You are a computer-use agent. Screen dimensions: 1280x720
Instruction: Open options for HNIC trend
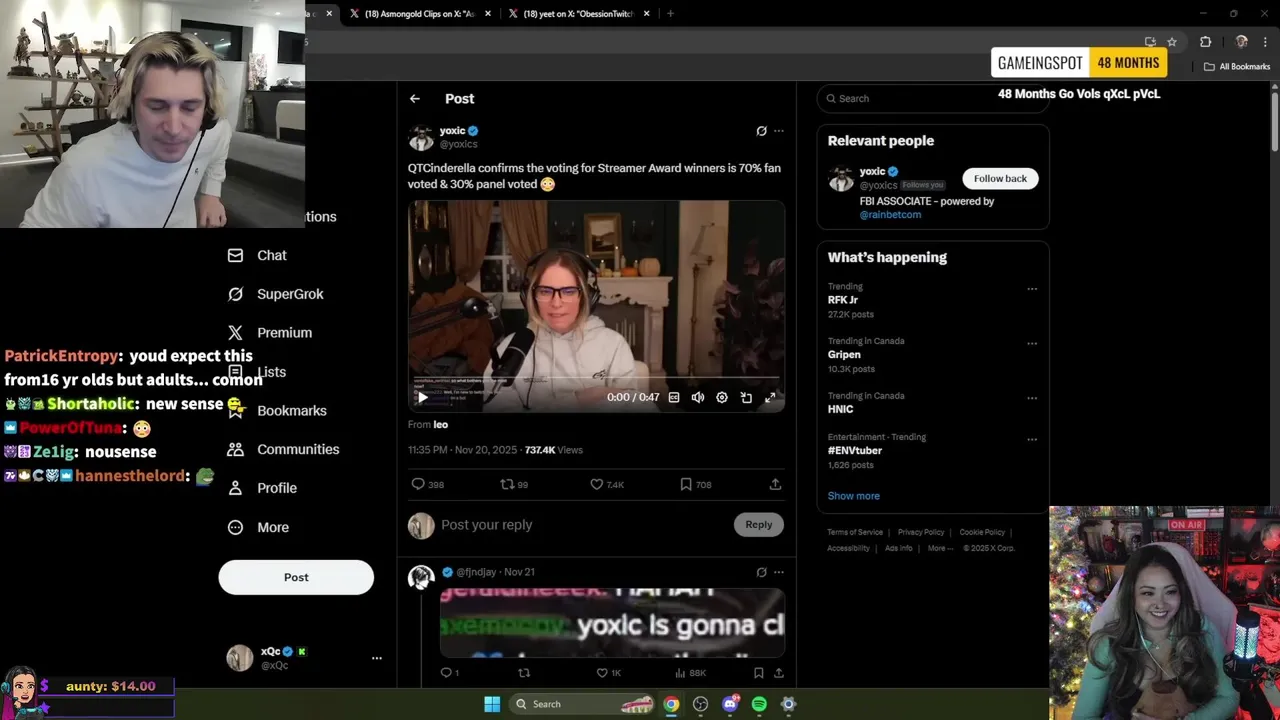pyautogui.click(x=1032, y=398)
